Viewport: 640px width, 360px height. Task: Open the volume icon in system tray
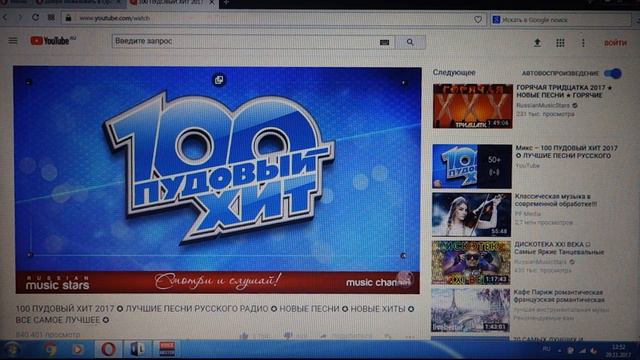pyautogui.click(x=593, y=351)
